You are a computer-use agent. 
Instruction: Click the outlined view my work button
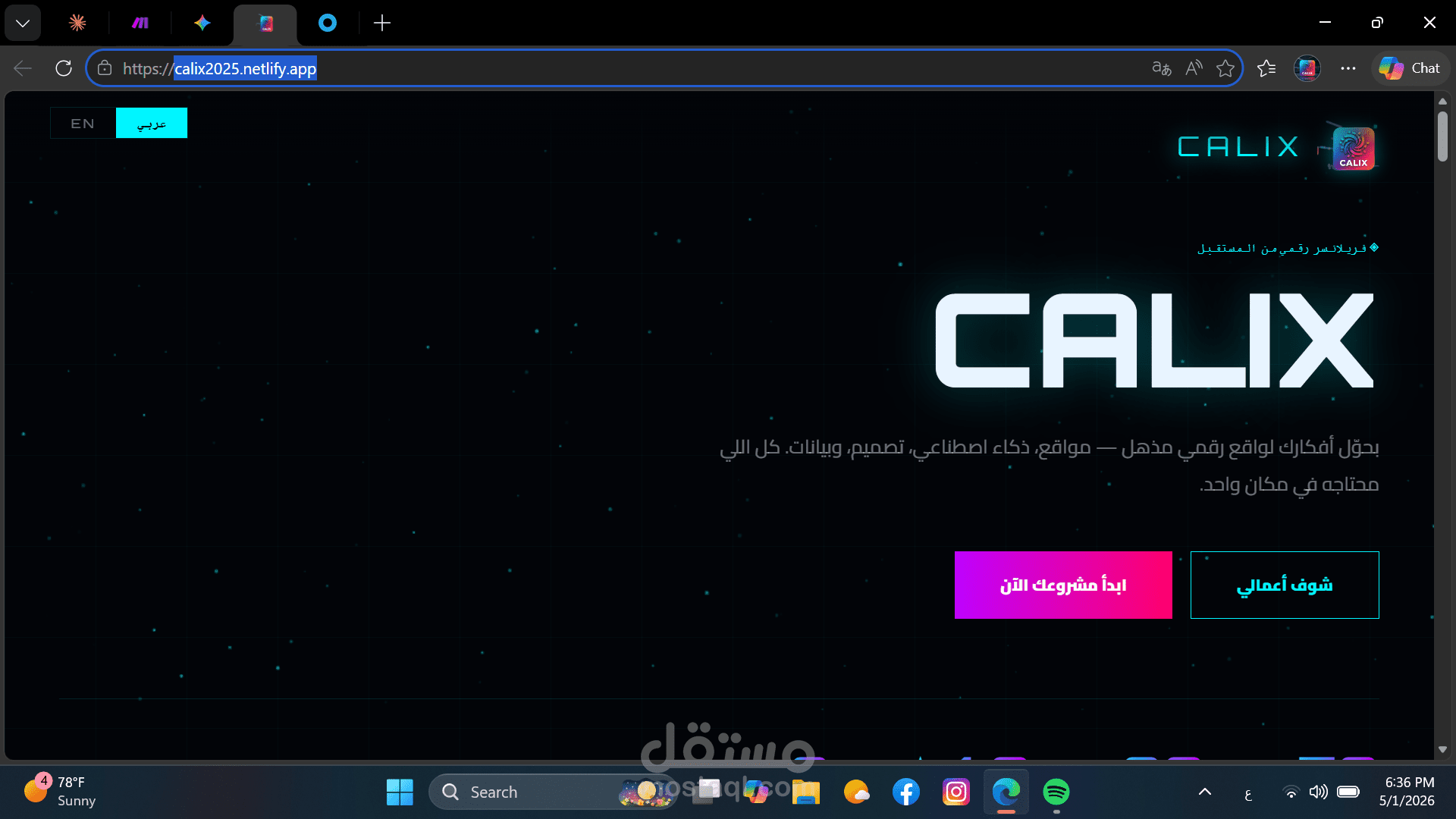[1285, 585]
